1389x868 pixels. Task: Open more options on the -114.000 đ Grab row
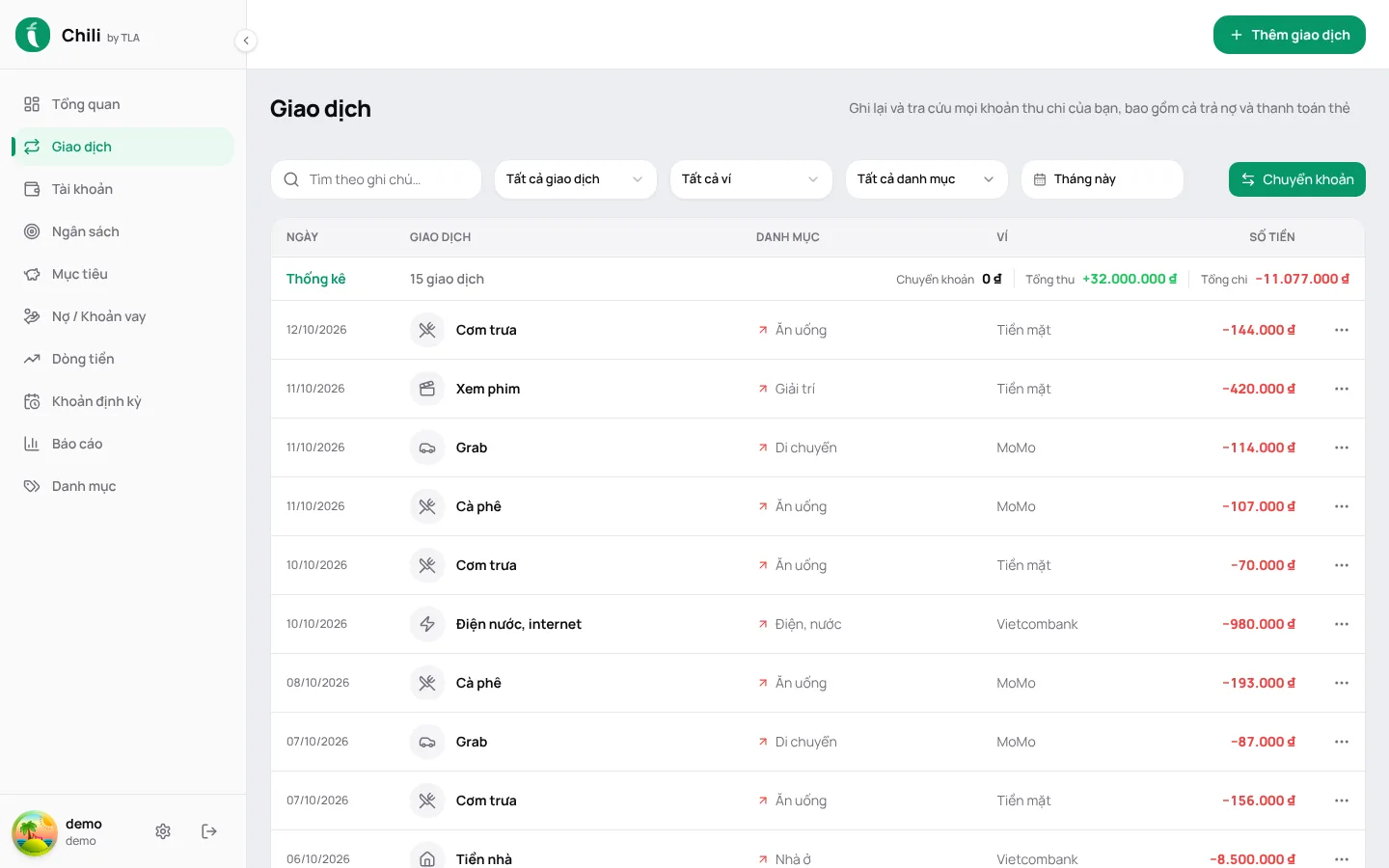point(1342,448)
